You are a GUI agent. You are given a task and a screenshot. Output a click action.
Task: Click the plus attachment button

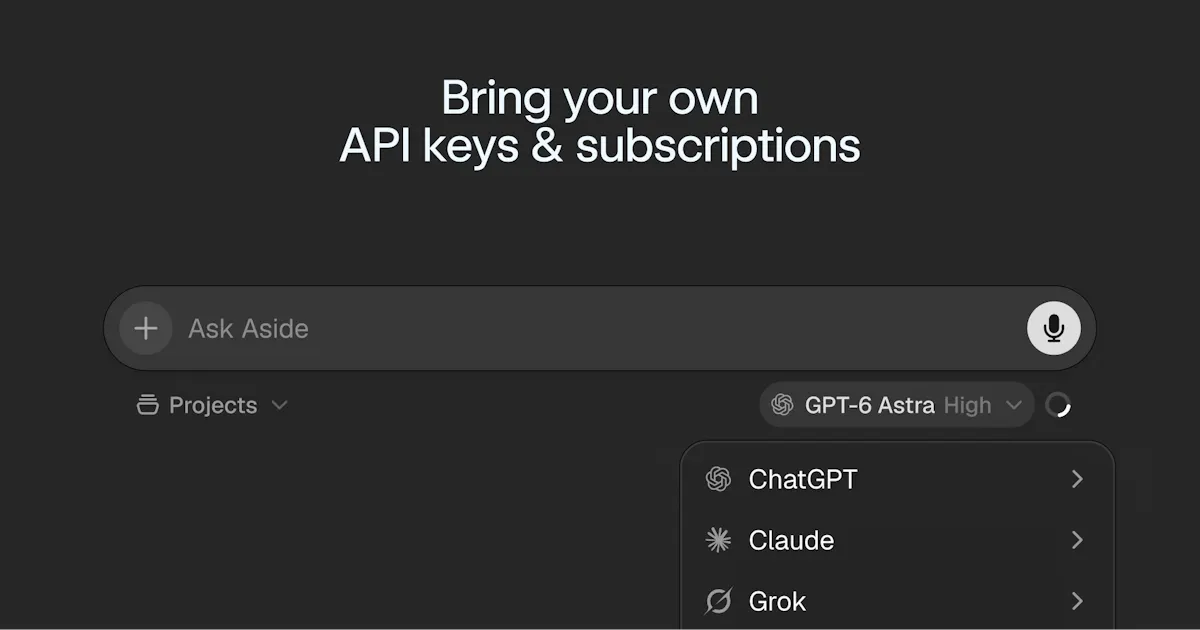click(146, 328)
